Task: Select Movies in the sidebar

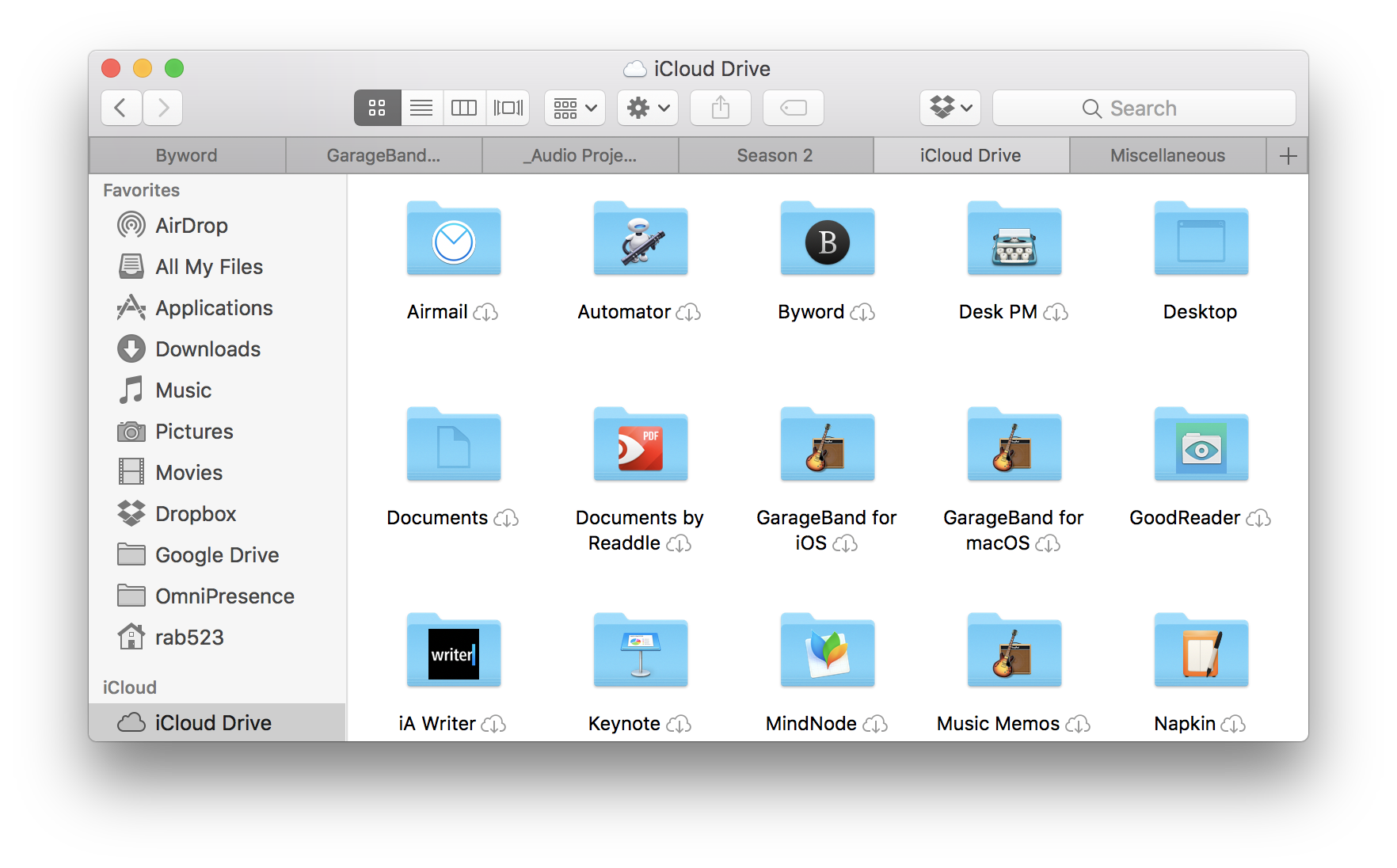Action: pos(217,473)
